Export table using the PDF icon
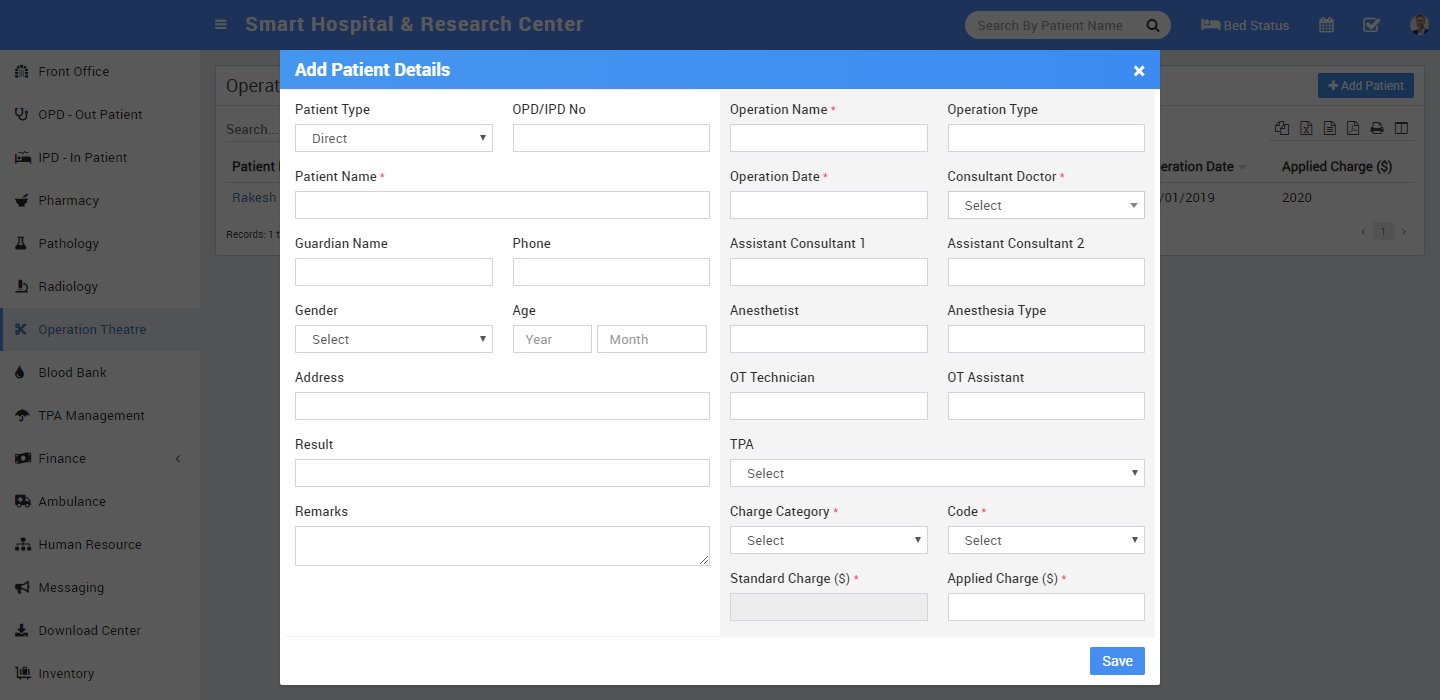Viewport: 1440px width, 700px height. (1353, 128)
